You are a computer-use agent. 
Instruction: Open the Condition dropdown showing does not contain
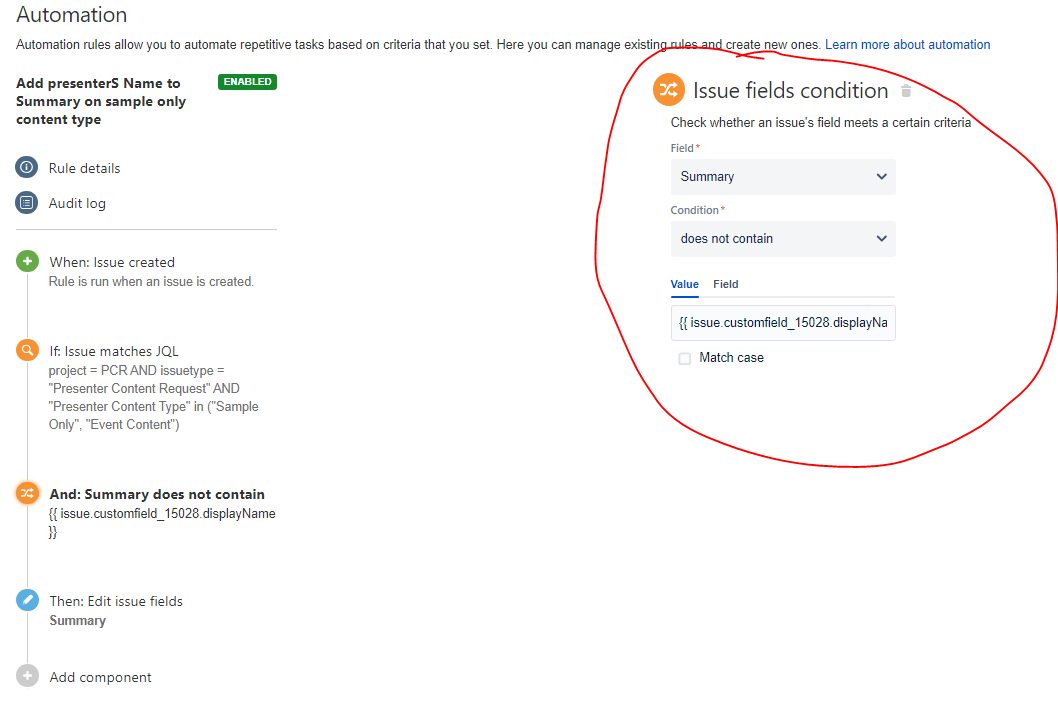tap(783, 239)
